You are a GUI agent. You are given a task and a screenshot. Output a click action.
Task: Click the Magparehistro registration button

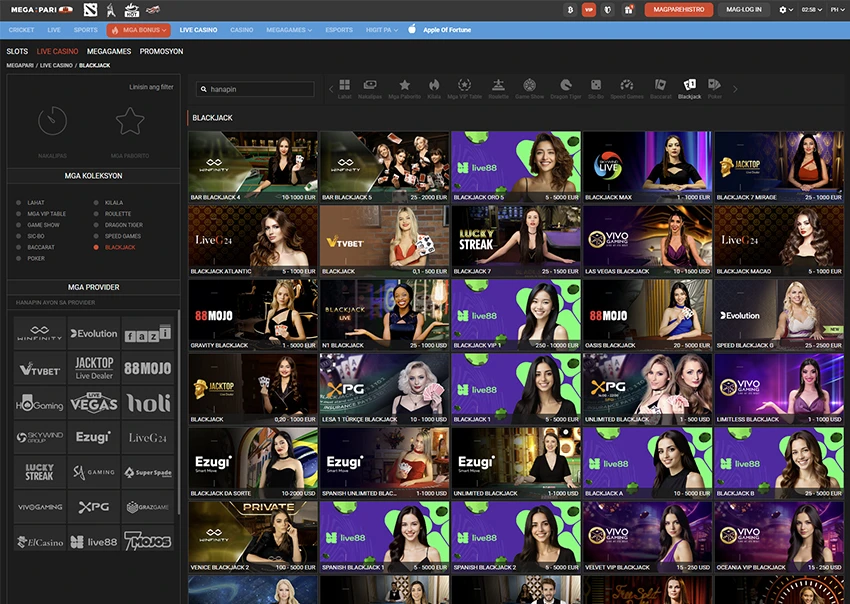(679, 9)
